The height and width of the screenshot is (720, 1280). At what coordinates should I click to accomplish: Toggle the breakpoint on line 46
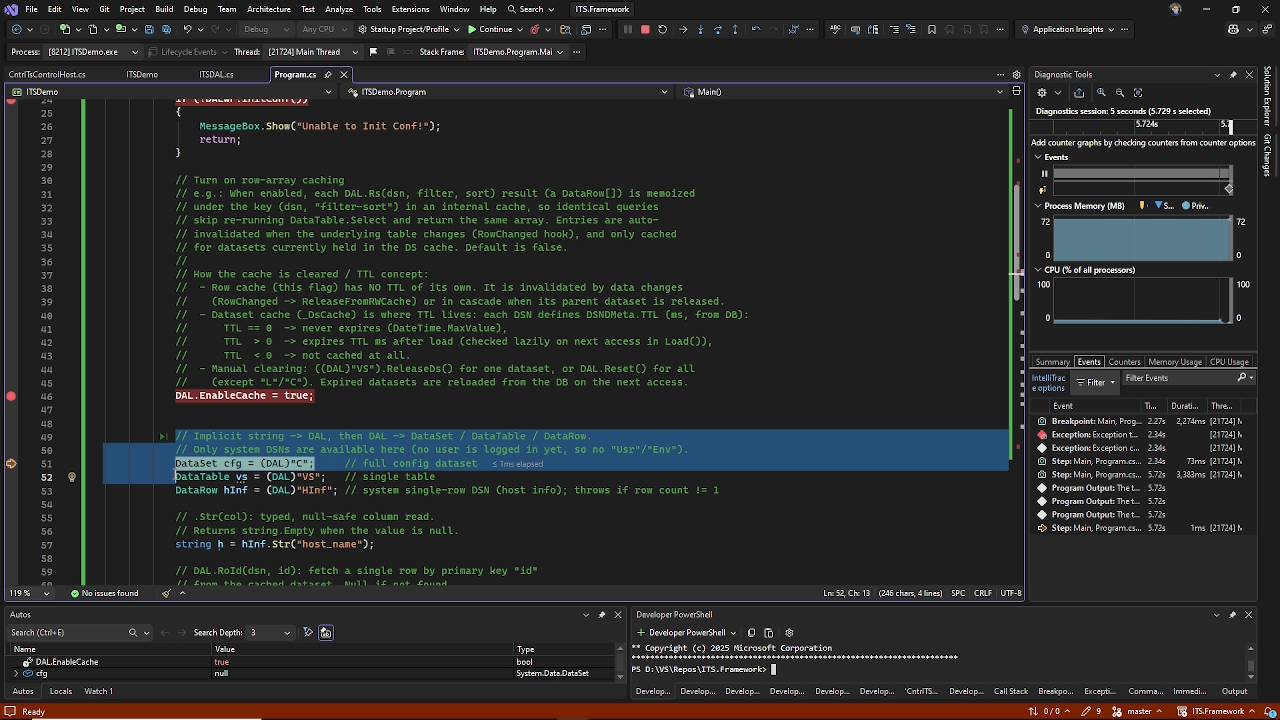tap(11, 396)
